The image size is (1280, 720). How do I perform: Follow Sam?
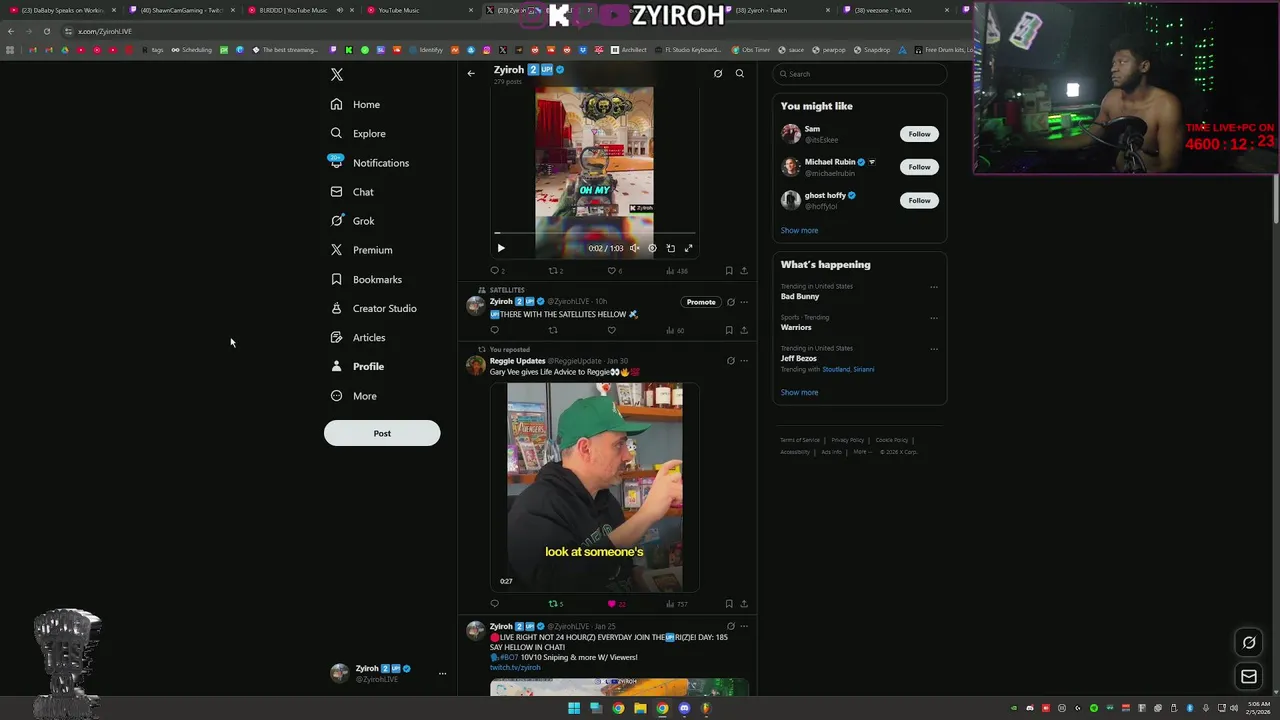pyautogui.click(x=919, y=134)
